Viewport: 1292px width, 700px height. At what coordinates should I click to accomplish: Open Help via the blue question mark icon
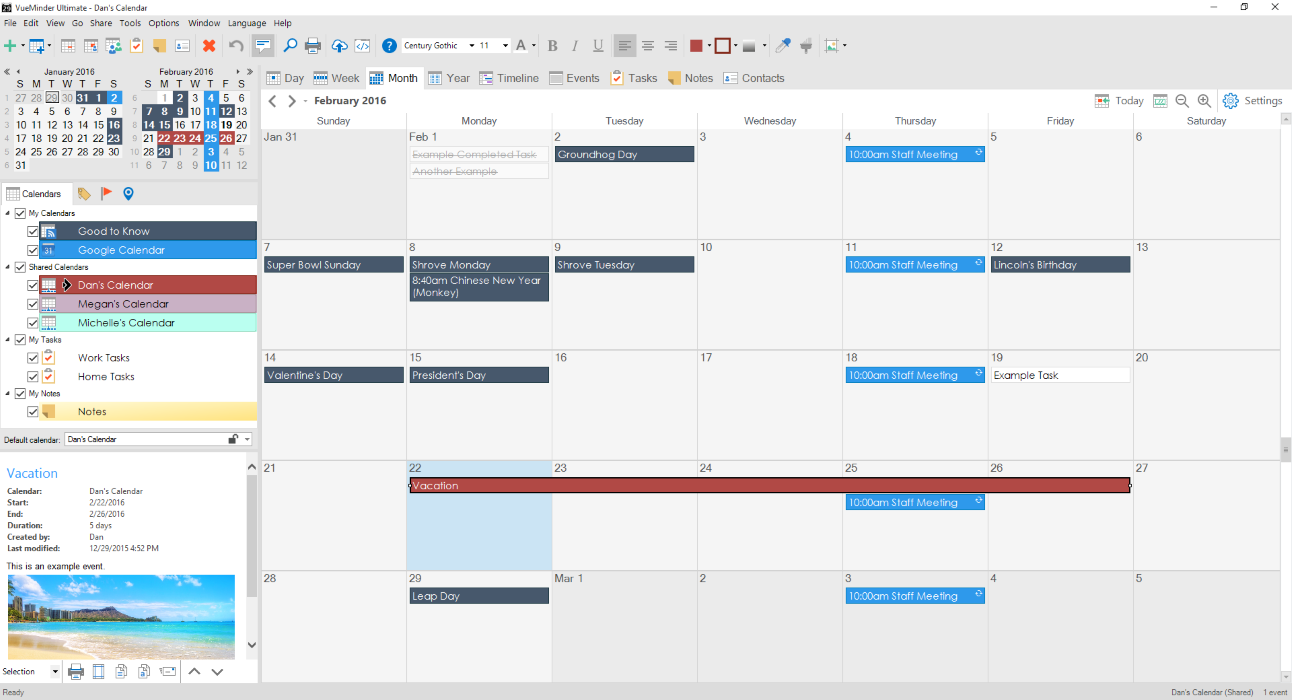click(x=389, y=45)
